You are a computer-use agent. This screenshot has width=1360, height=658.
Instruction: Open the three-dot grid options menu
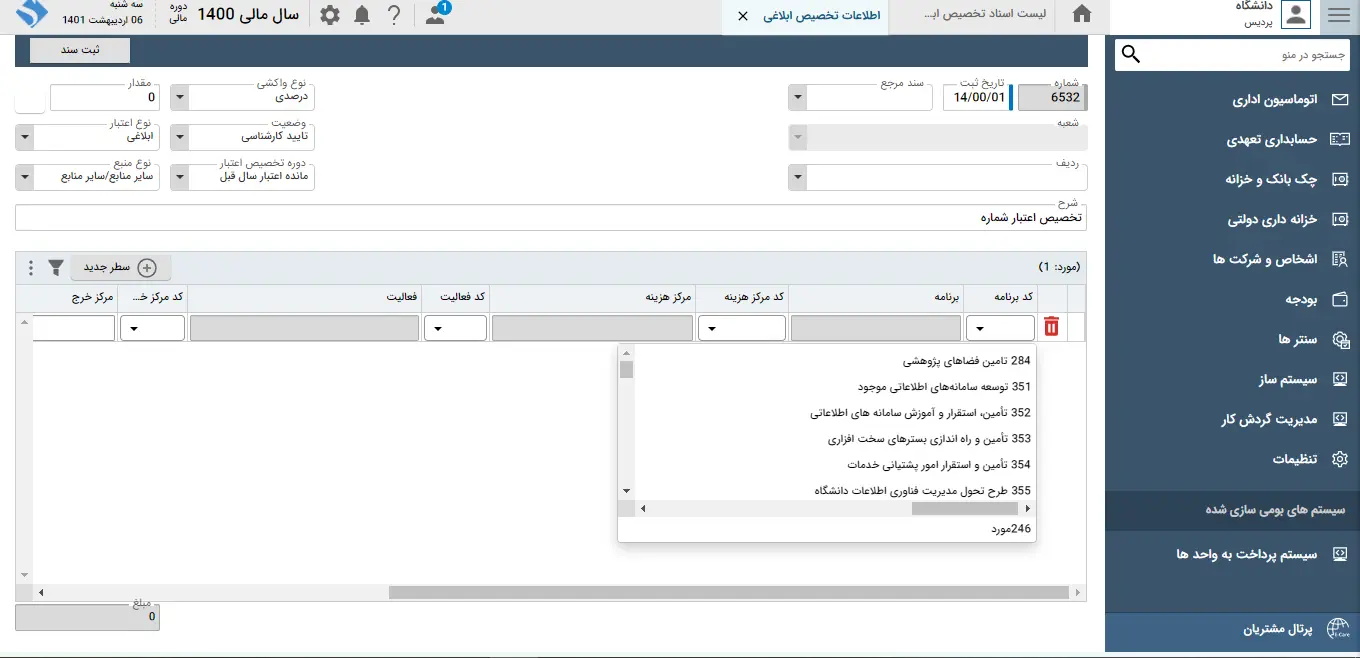[x=31, y=267]
